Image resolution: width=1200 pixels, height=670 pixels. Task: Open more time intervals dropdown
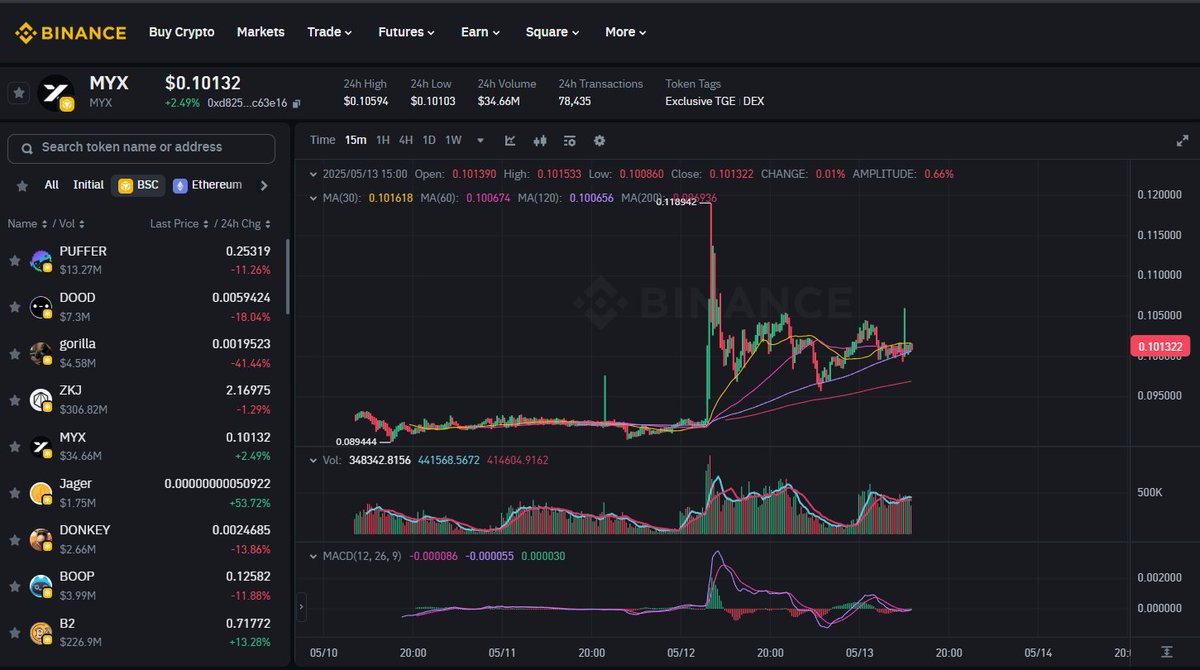click(x=480, y=141)
